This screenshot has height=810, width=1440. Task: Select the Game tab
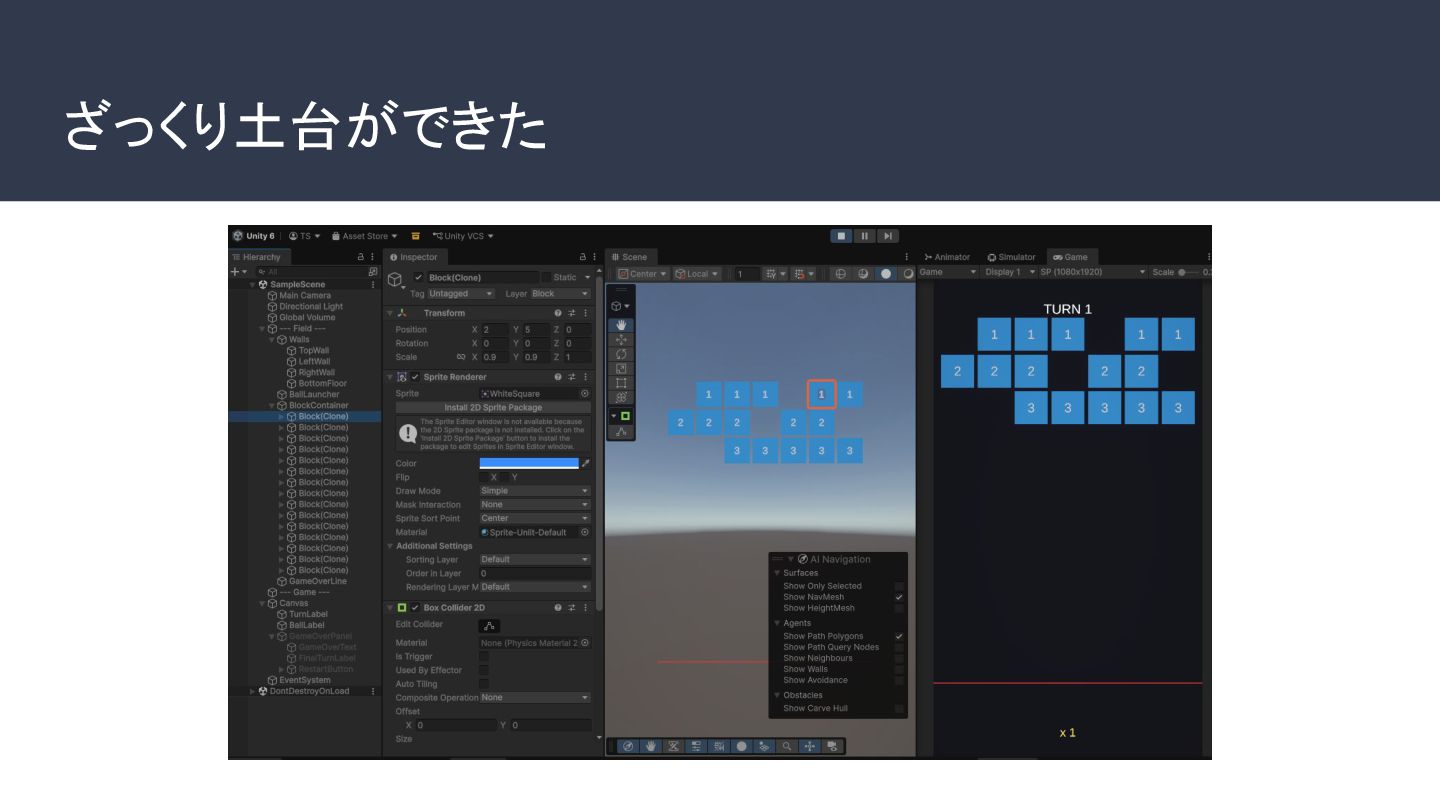1071,257
